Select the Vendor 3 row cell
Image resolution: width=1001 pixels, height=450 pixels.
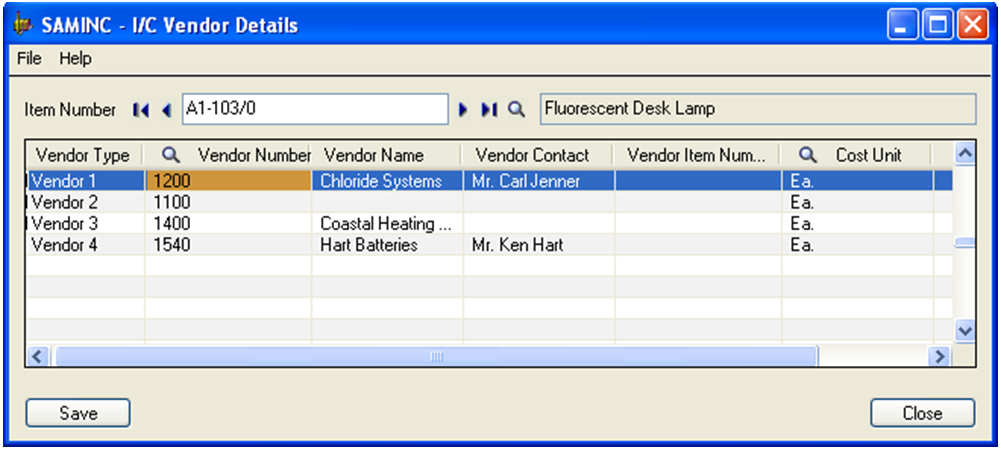[85, 224]
